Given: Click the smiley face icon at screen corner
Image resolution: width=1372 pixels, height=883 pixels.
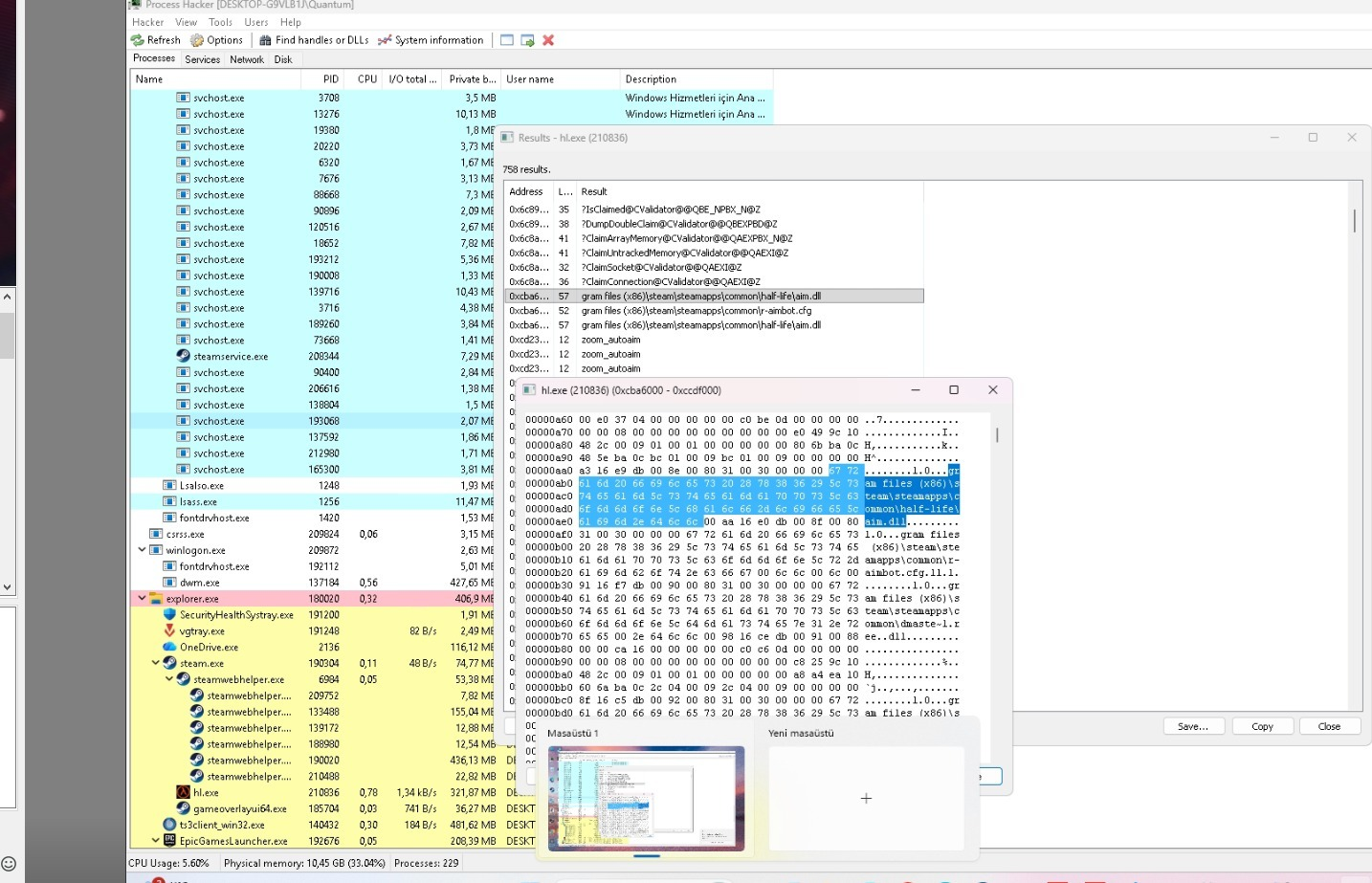Looking at the screenshot, I should coord(9,864).
